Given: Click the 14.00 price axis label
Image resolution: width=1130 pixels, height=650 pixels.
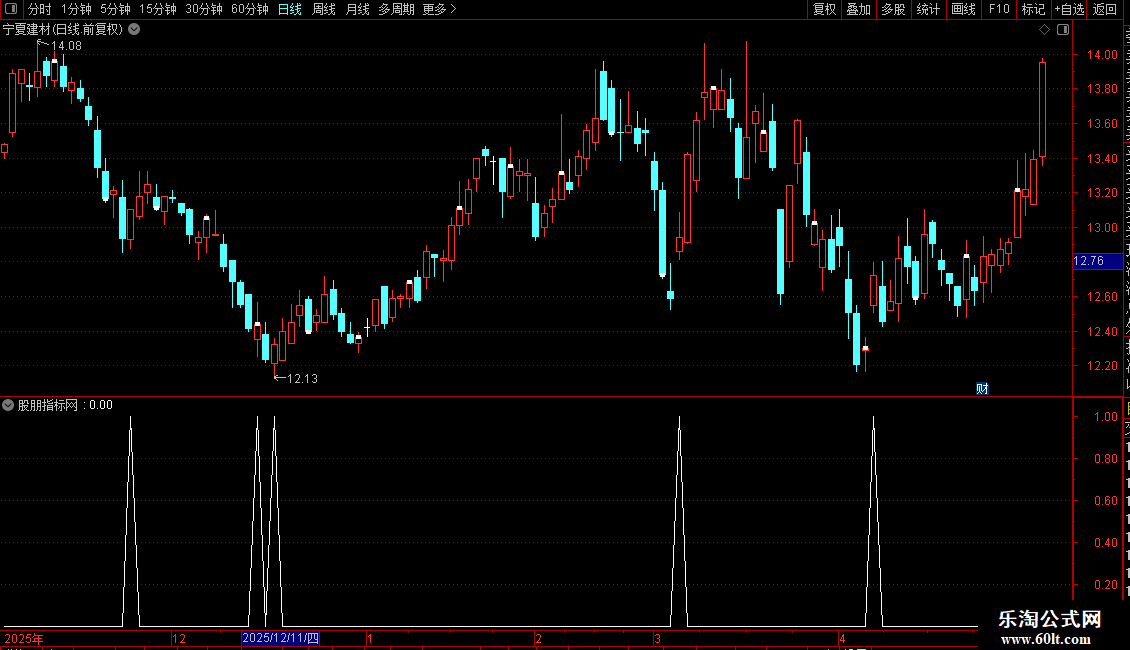Looking at the screenshot, I should pos(1102,55).
